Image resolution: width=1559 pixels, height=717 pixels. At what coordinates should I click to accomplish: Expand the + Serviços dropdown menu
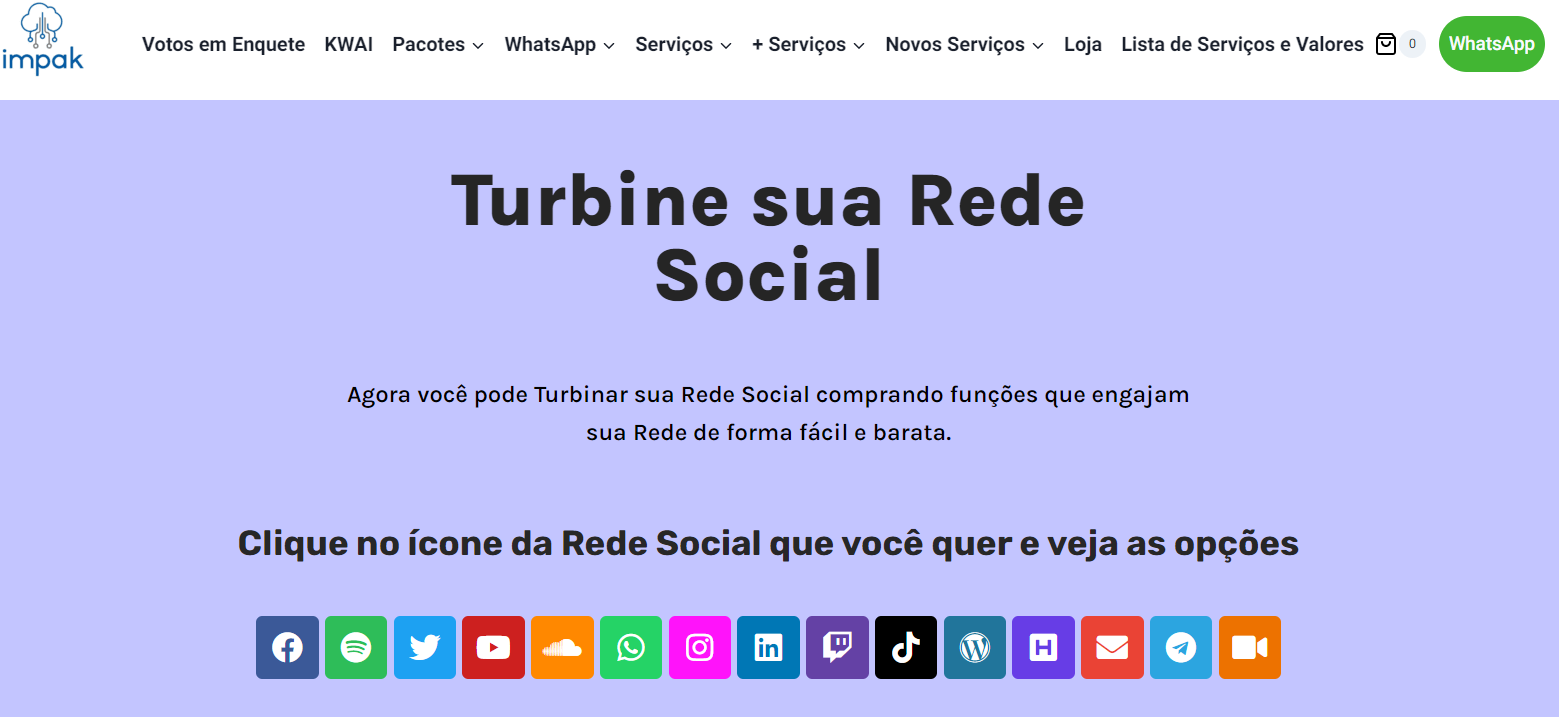point(809,44)
